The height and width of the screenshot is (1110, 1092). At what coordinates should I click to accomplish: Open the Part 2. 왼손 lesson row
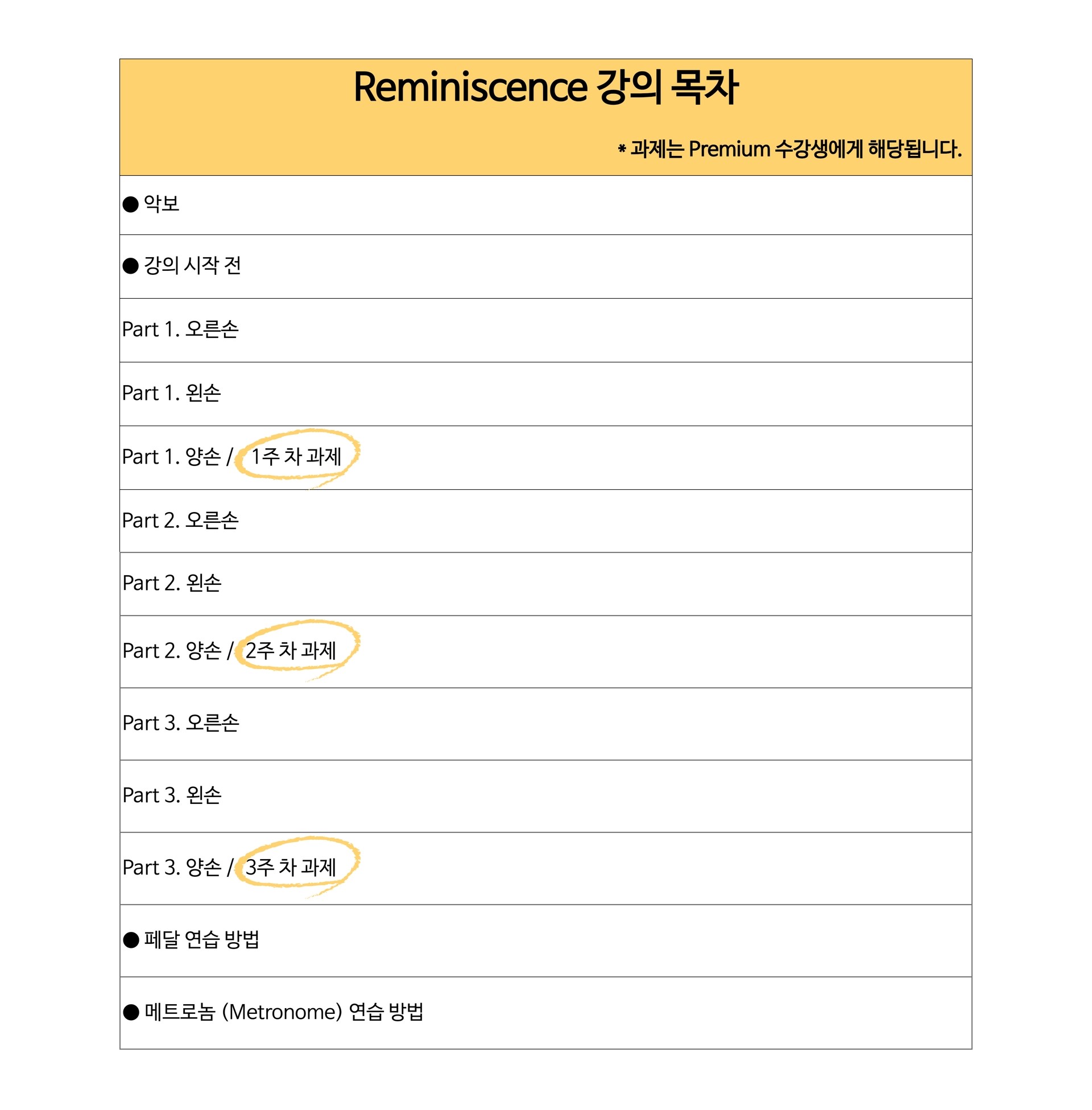[172, 583]
